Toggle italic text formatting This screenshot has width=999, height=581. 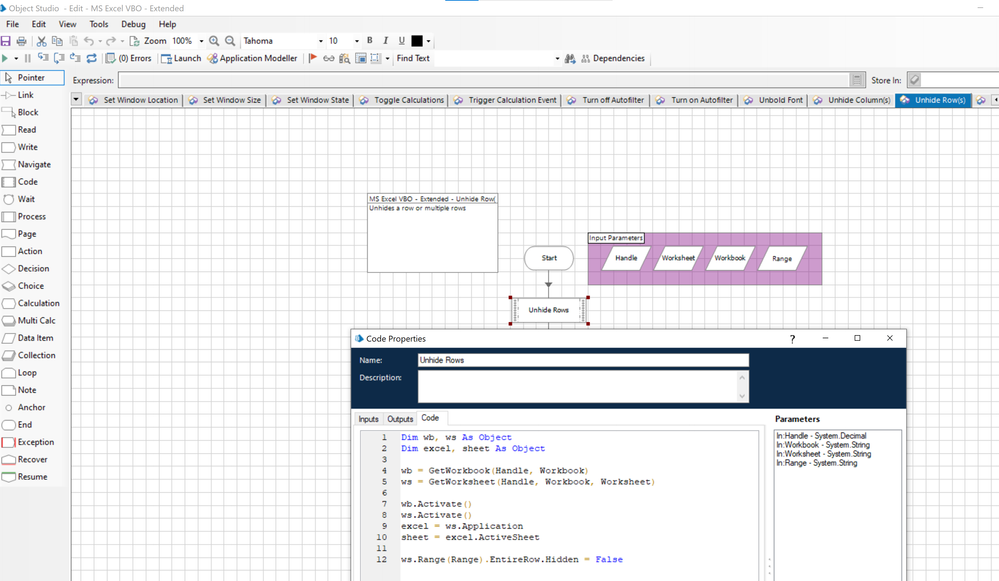[385, 41]
